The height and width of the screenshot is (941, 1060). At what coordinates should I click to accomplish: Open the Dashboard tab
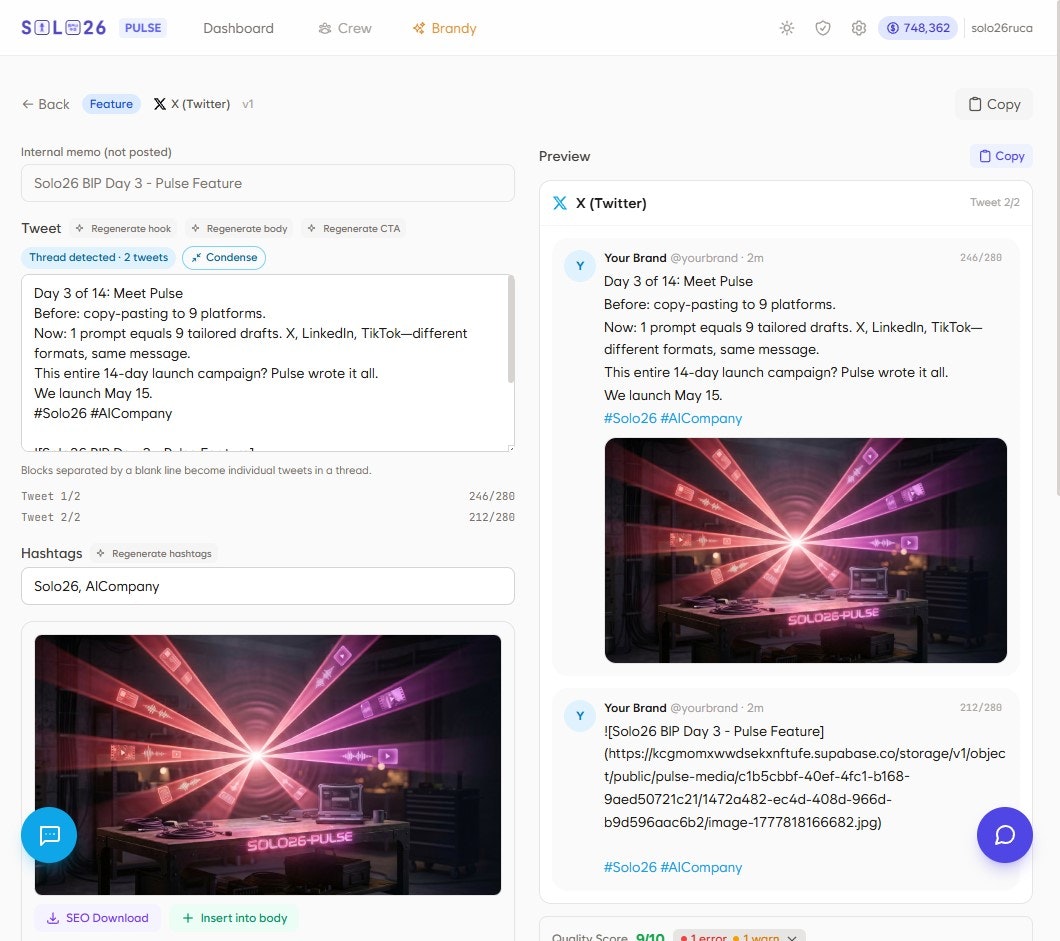(x=238, y=28)
